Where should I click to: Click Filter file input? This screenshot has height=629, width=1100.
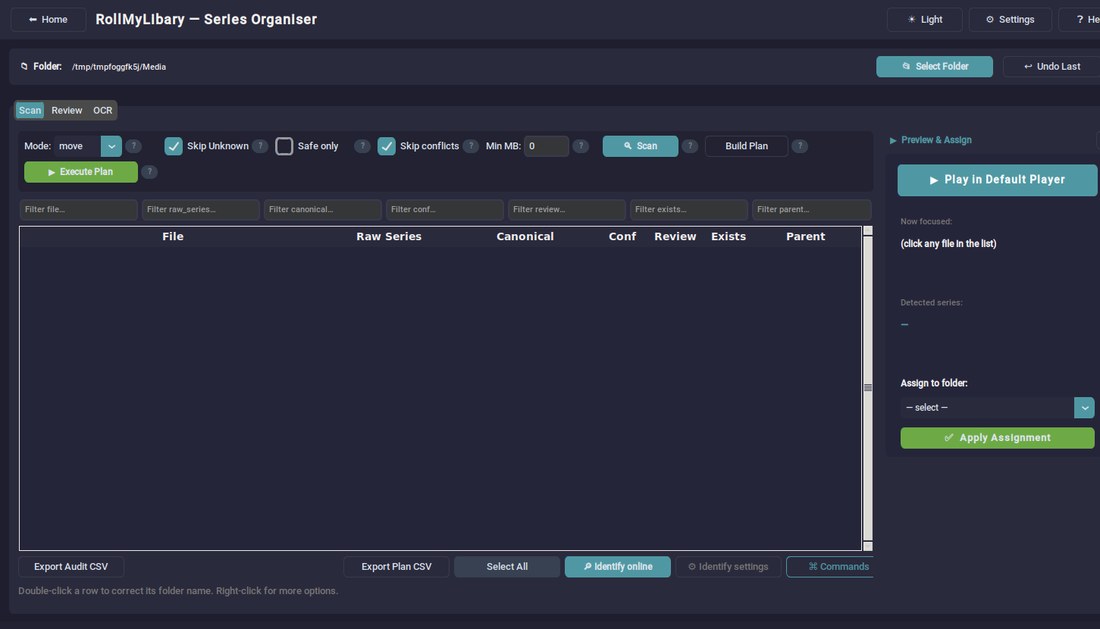tap(79, 210)
